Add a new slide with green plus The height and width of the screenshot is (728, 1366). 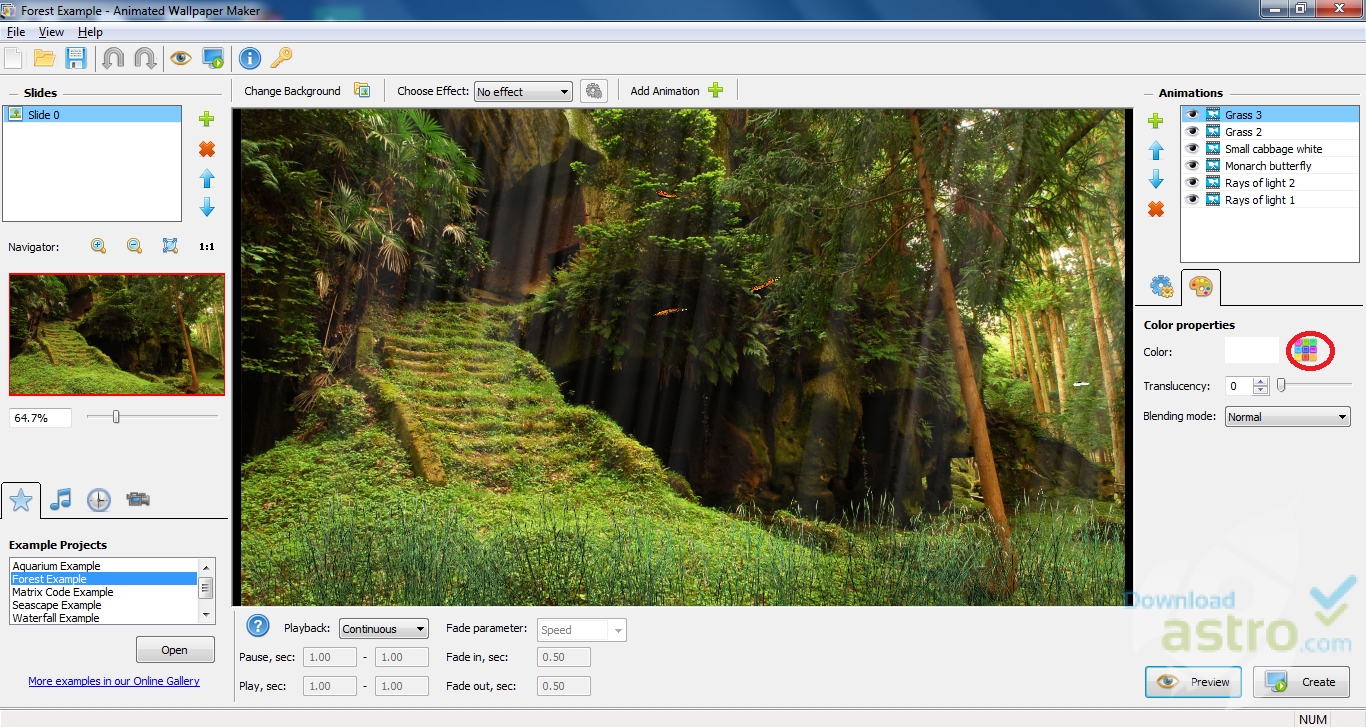[x=207, y=119]
